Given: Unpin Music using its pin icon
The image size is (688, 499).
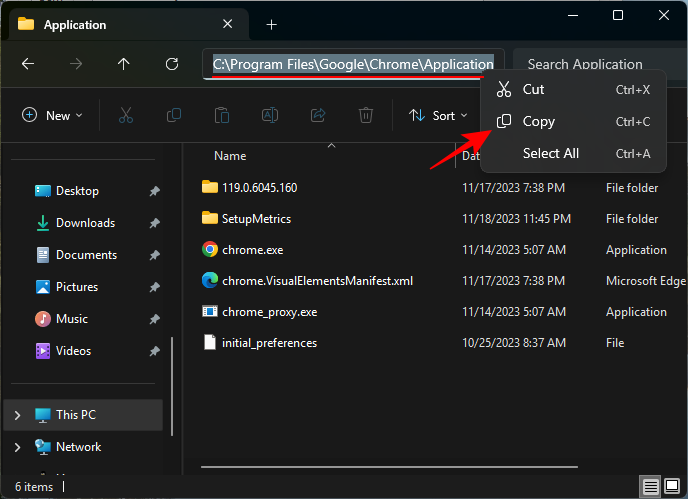Looking at the screenshot, I should coord(154,319).
